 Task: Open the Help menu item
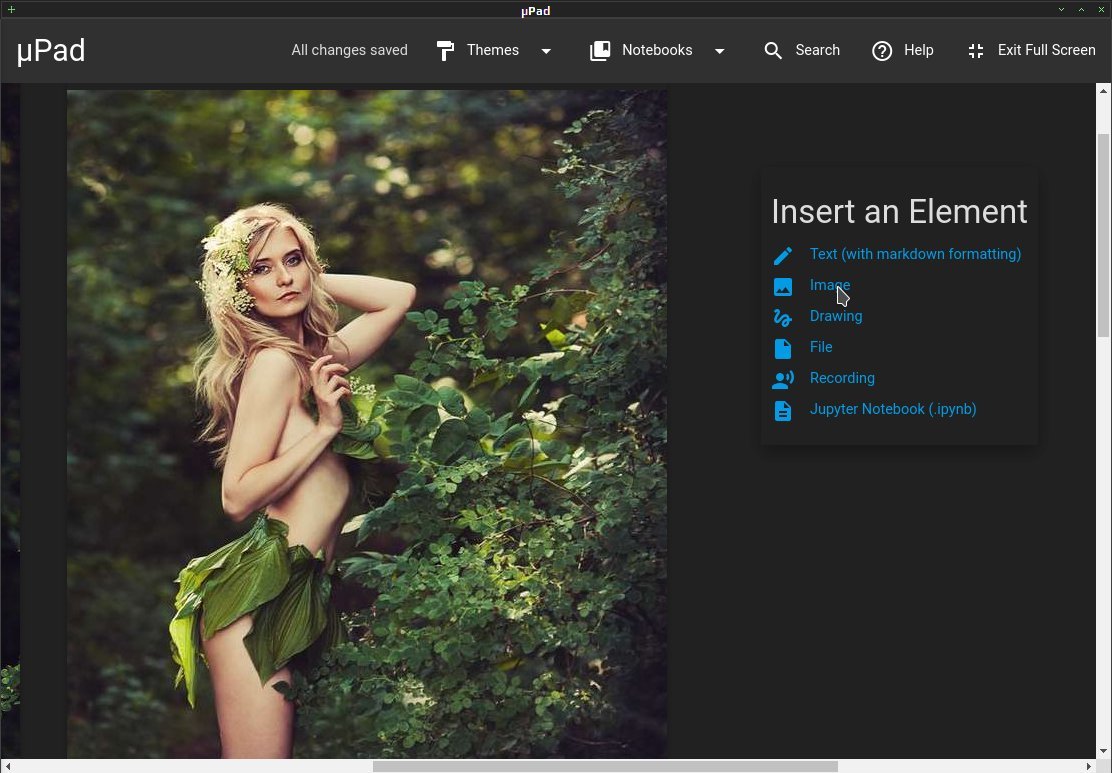pyautogui.click(x=903, y=50)
